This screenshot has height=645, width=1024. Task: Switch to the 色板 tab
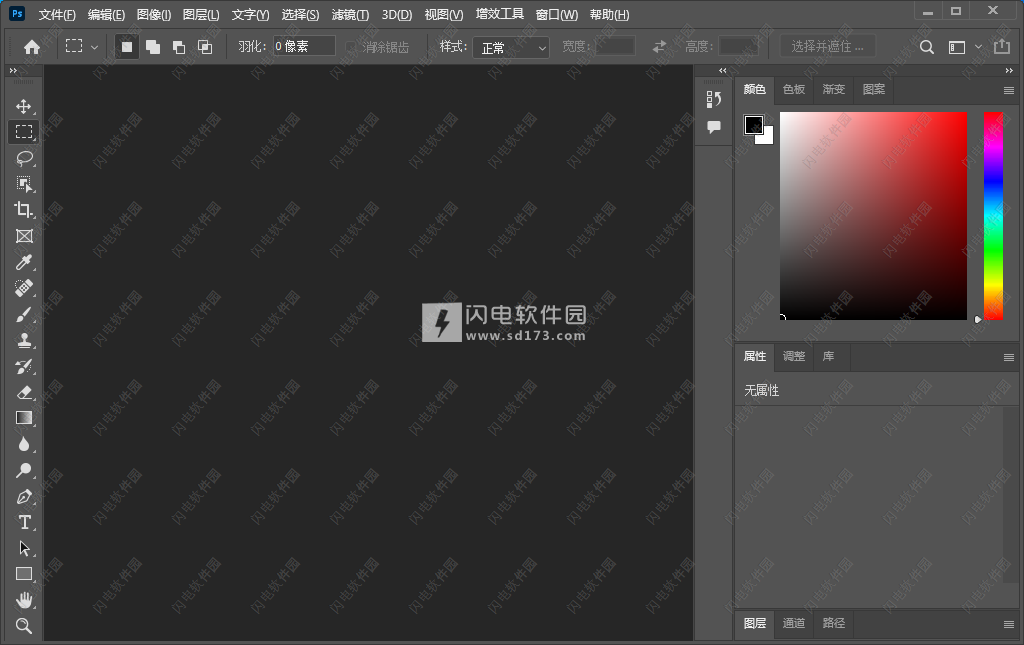click(793, 89)
